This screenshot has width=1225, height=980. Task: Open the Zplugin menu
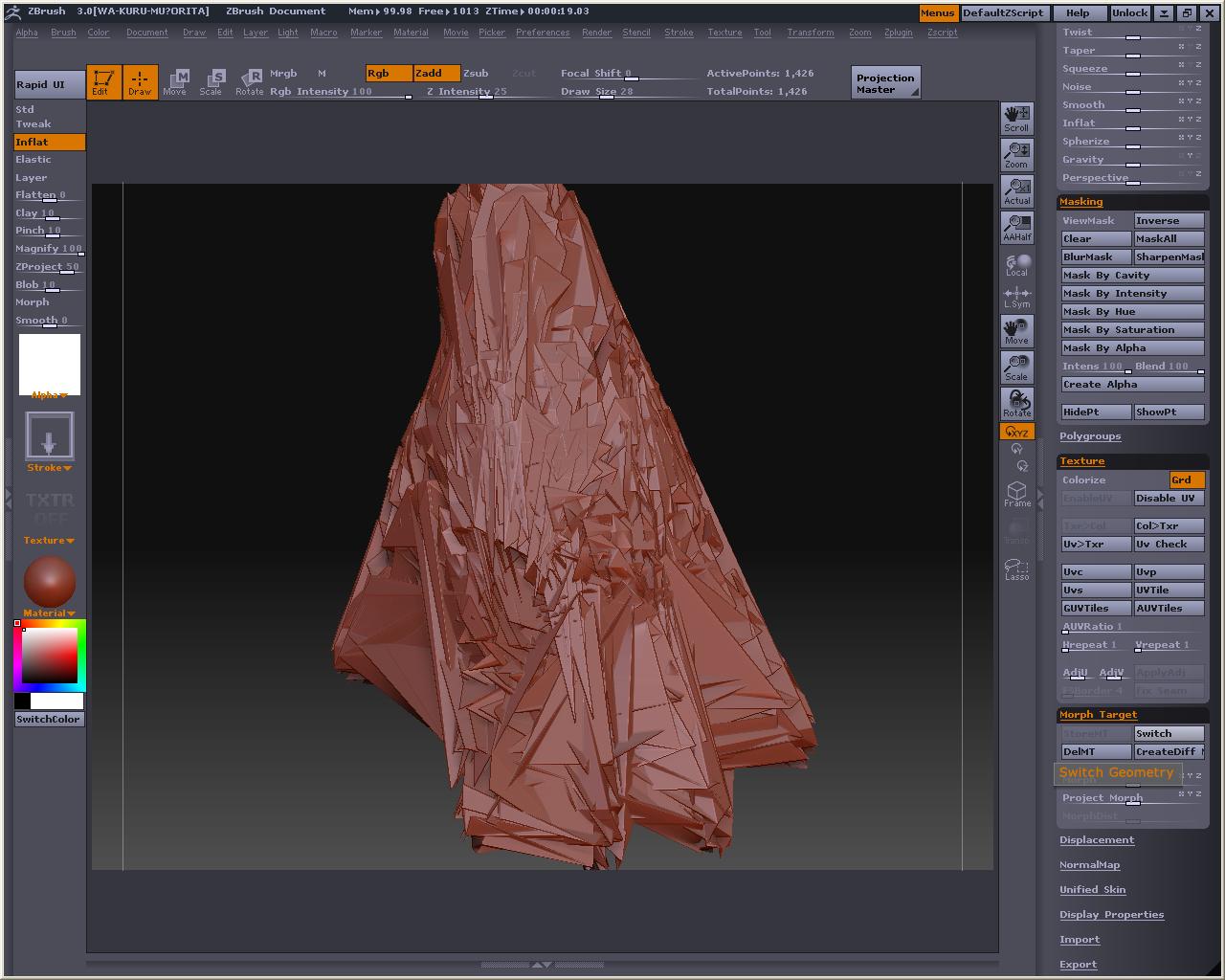[x=898, y=33]
